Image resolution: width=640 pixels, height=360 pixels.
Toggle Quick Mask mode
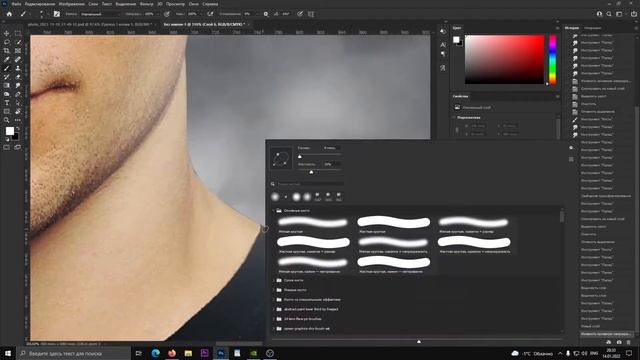pyautogui.click(x=7, y=147)
